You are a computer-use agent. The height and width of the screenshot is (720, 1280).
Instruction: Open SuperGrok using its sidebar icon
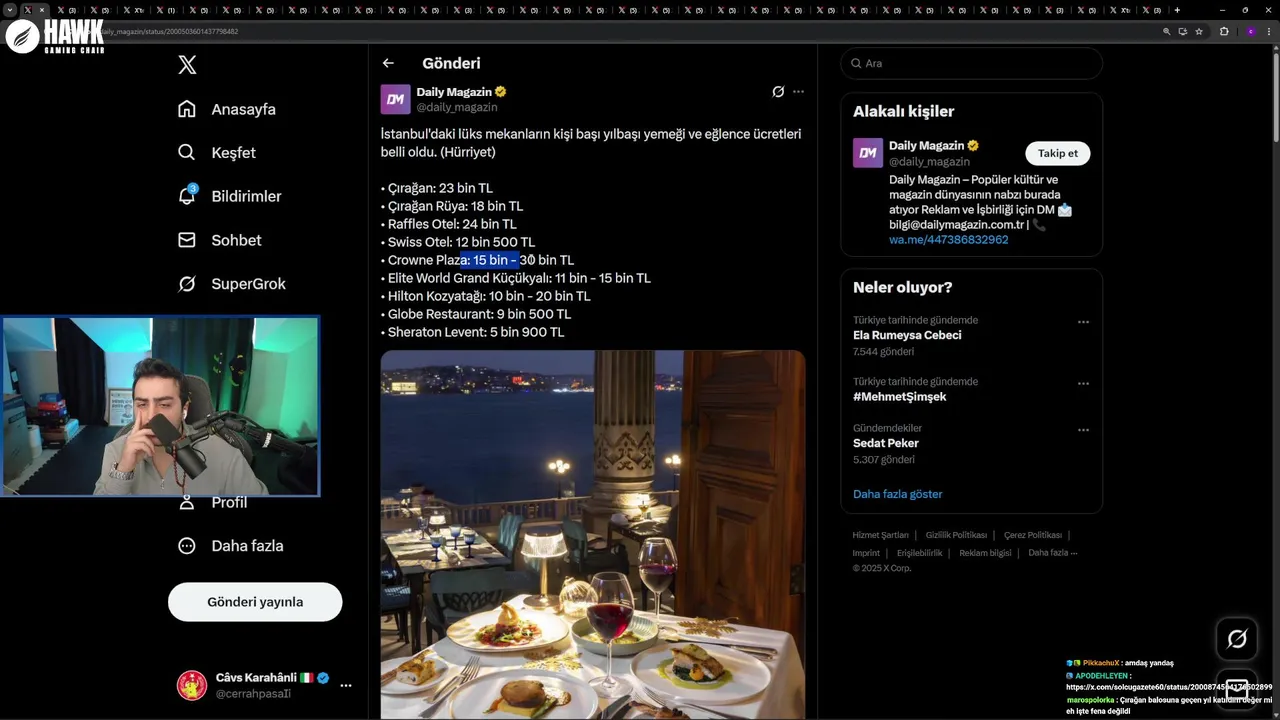(x=187, y=284)
